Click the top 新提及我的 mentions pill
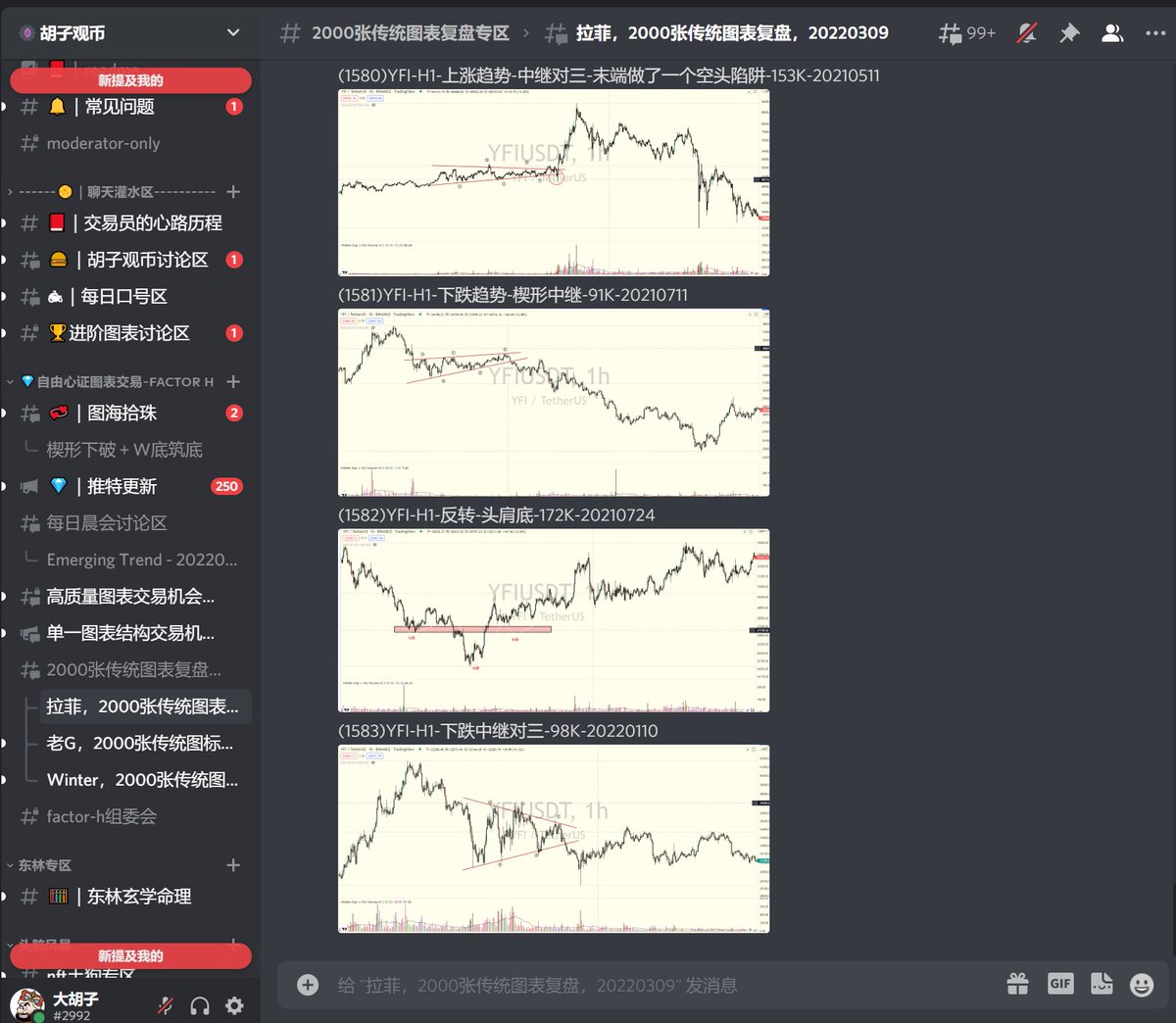This screenshot has width=1176, height=1023. 130,80
